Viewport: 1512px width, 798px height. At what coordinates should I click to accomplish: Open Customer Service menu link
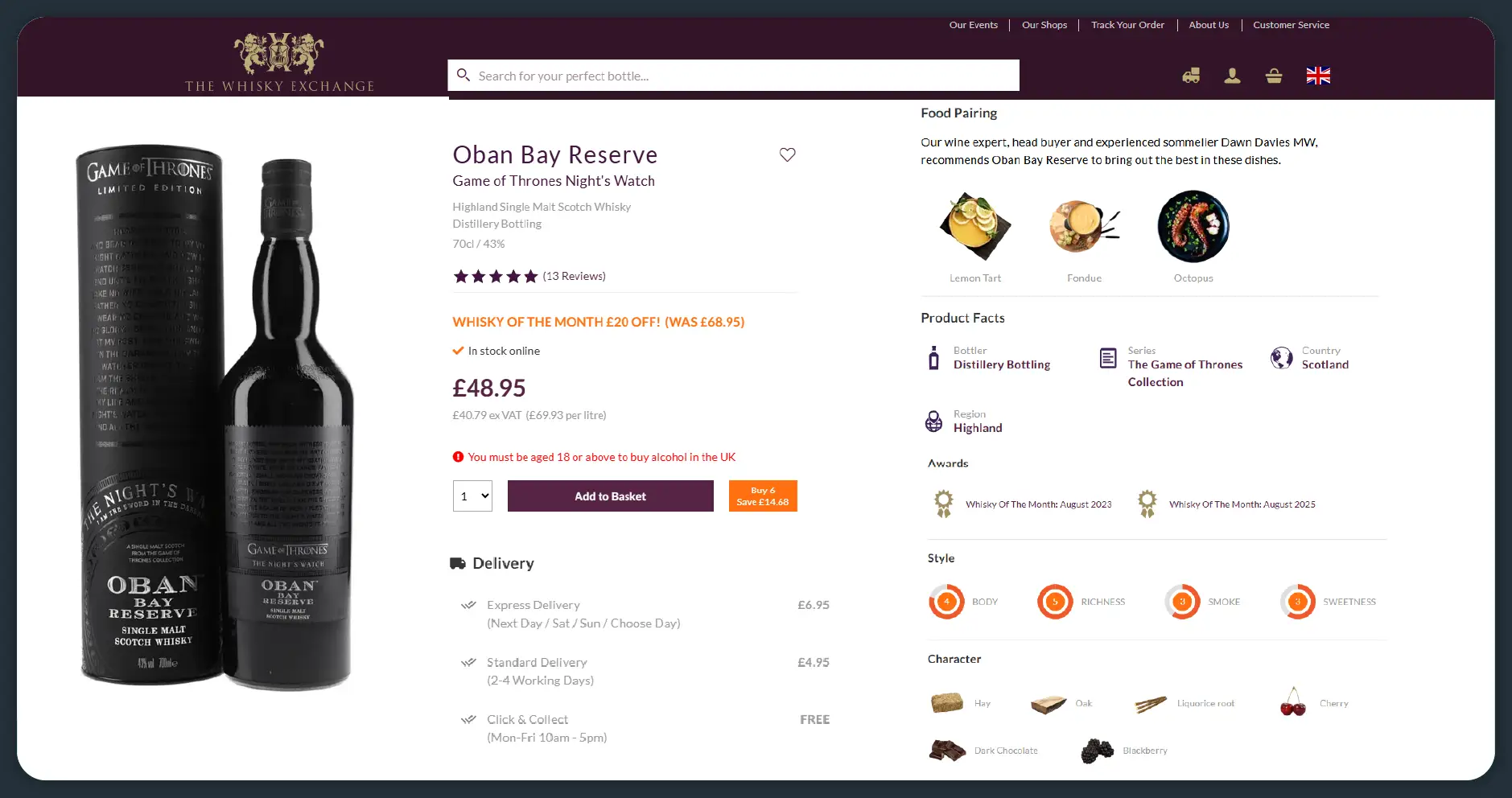1291,25
